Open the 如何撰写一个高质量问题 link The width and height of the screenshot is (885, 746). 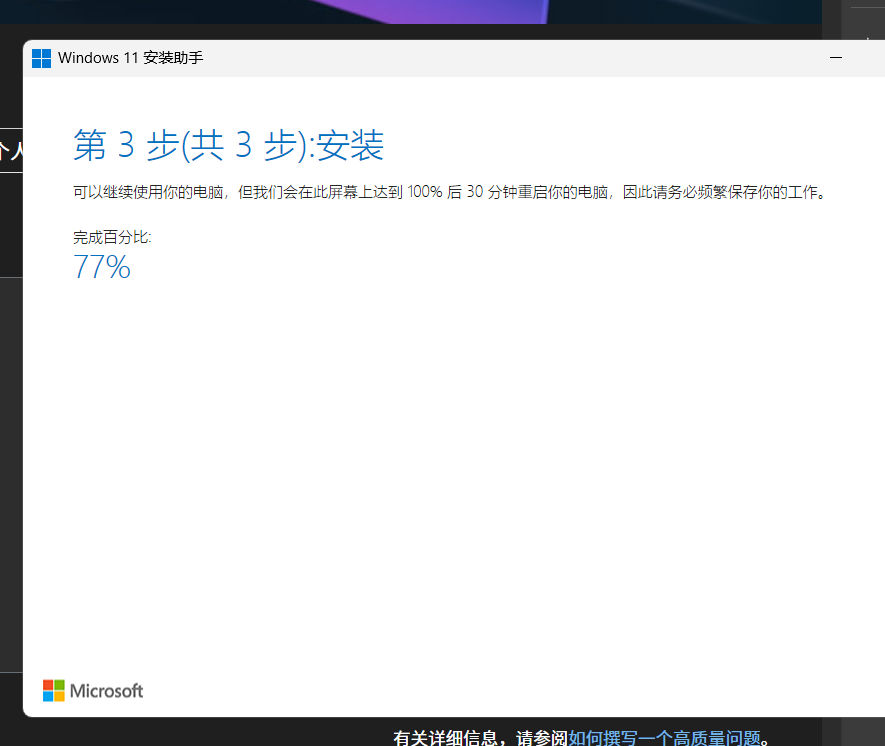pyautogui.click(x=666, y=737)
